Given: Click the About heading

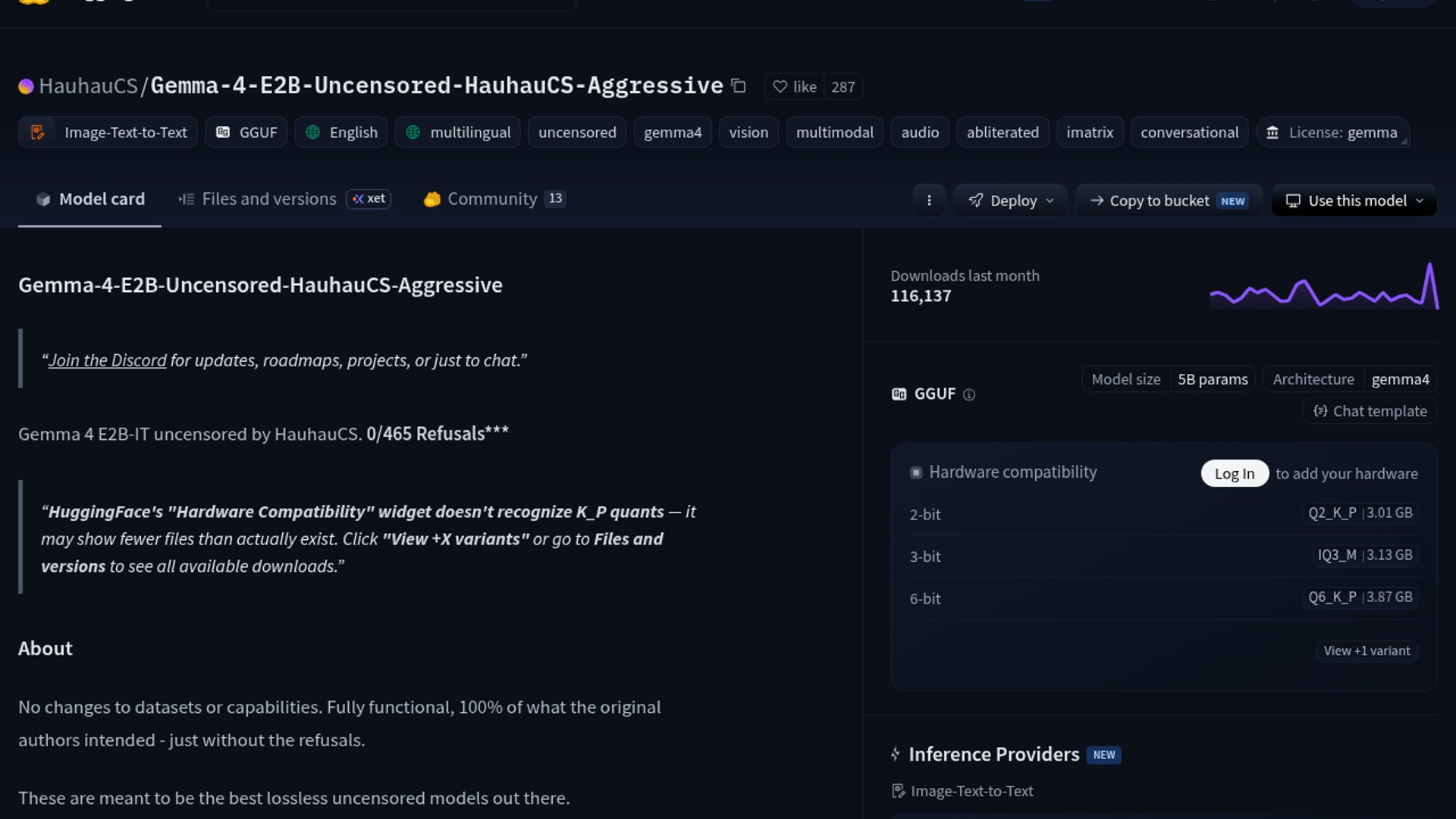Looking at the screenshot, I should pyautogui.click(x=45, y=648).
